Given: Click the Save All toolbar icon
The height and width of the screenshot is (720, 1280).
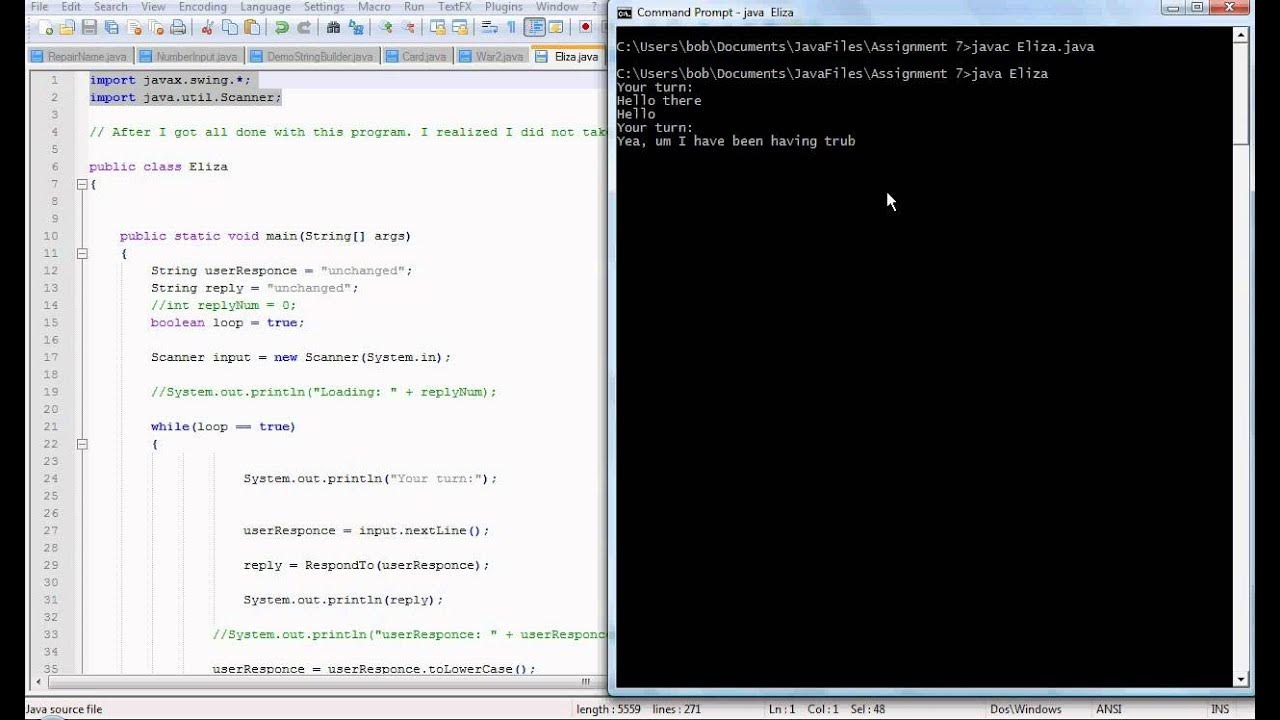Looking at the screenshot, I should [111, 28].
